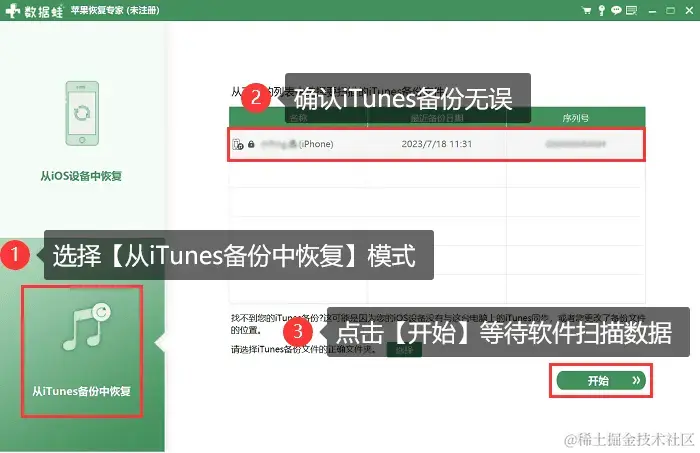Click the device icon on the iPhone backup row
Viewport: 700px width, 453px height.
pos(238,144)
